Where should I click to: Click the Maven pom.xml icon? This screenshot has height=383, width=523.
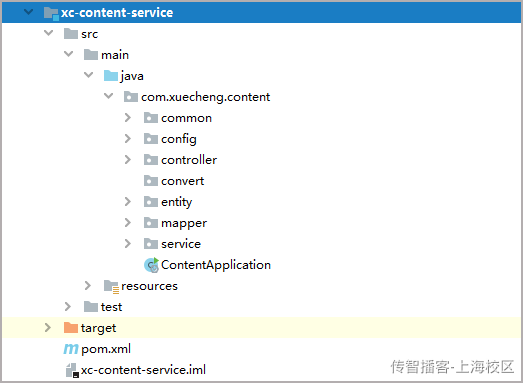coord(71,349)
